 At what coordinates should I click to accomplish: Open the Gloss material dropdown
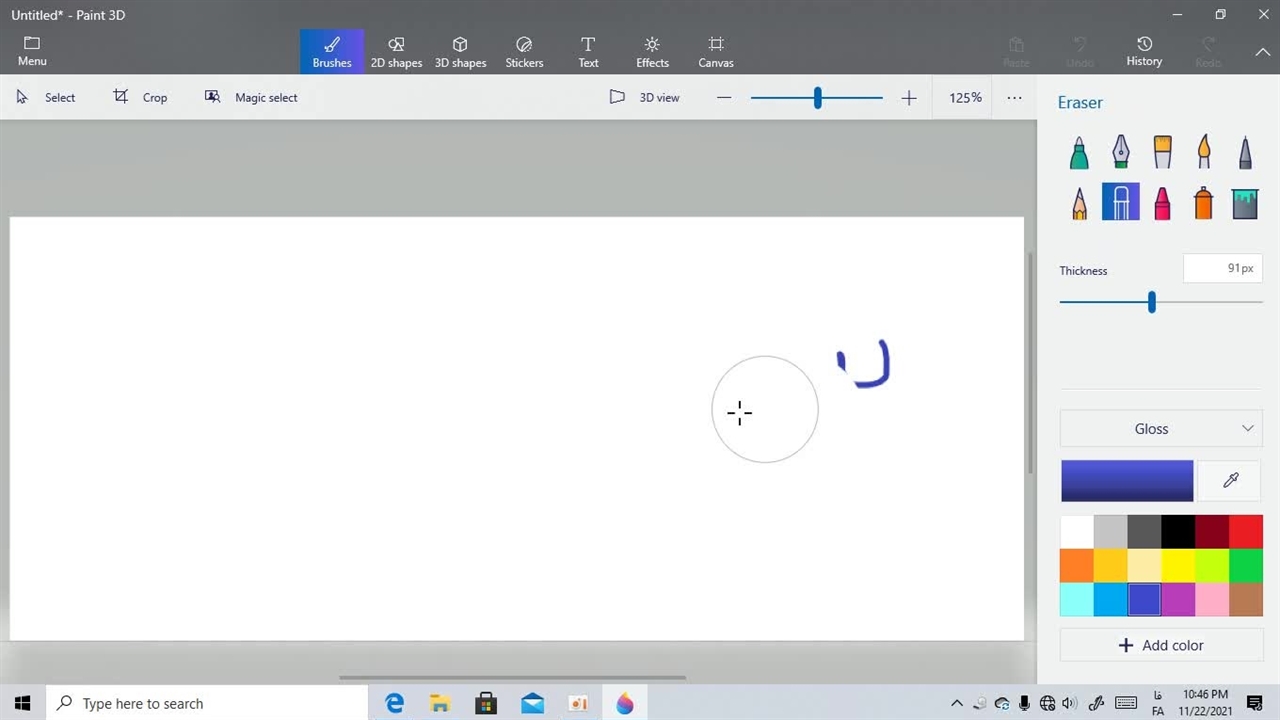tap(1161, 429)
